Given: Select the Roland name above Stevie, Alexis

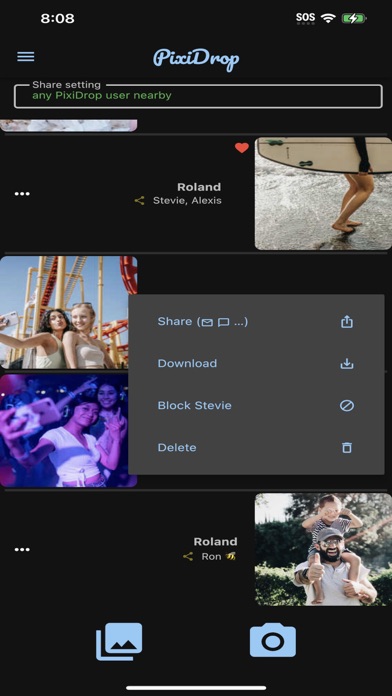Looking at the screenshot, I should (x=199, y=187).
